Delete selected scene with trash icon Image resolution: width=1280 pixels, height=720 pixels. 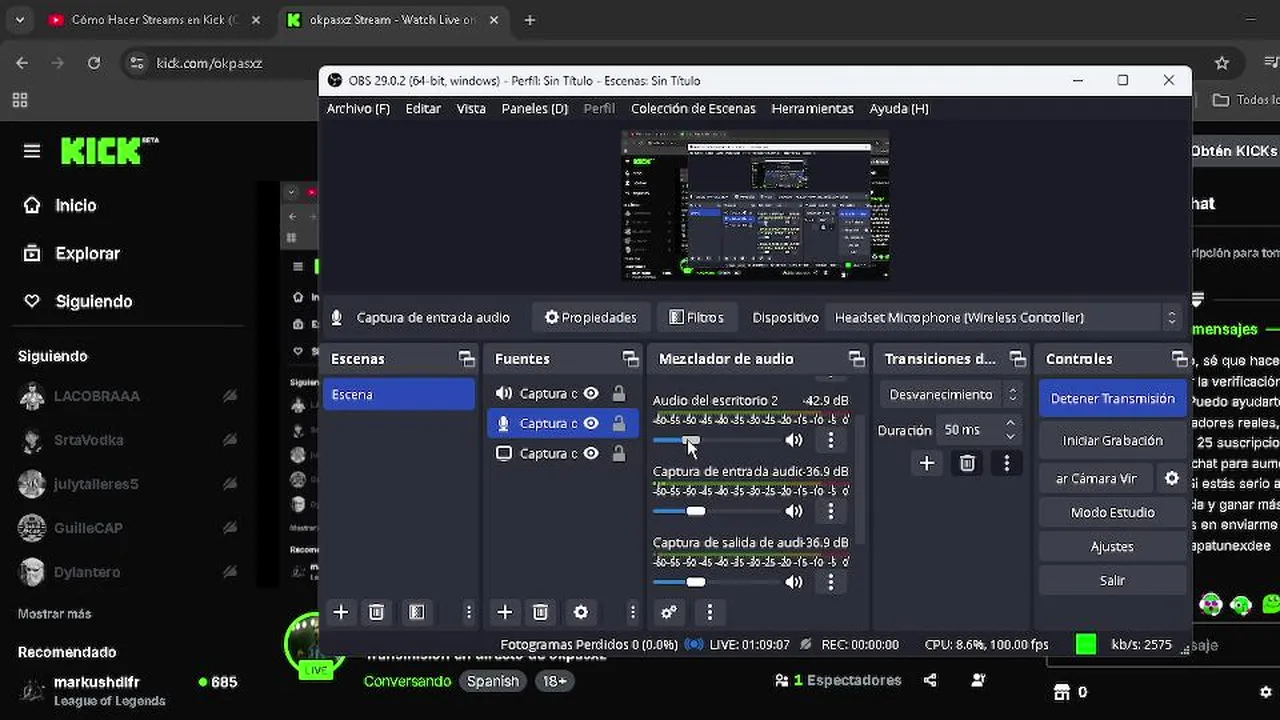tap(376, 612)
